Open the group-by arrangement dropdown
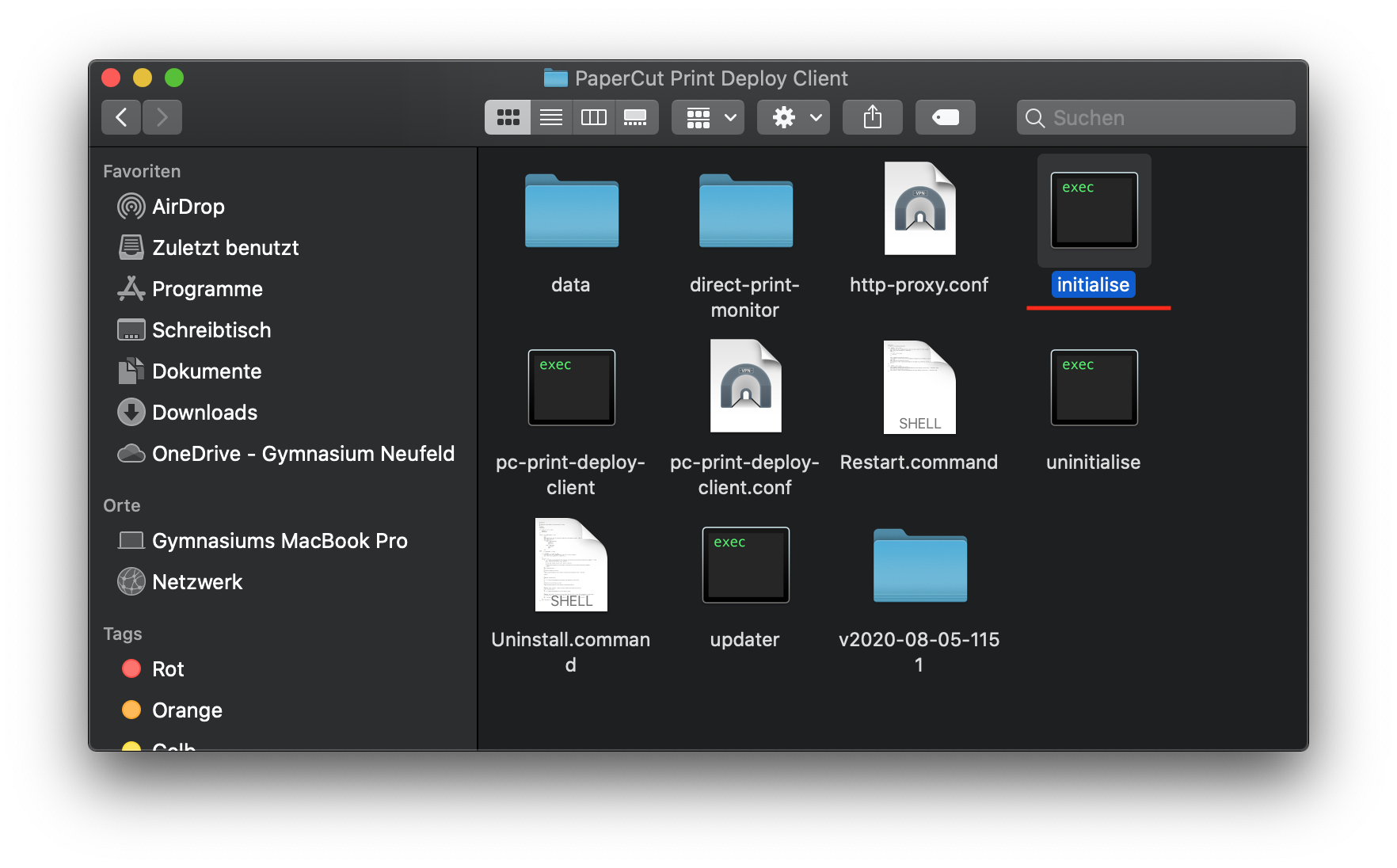Screen dimensions: 1397x868 [708, 117]
